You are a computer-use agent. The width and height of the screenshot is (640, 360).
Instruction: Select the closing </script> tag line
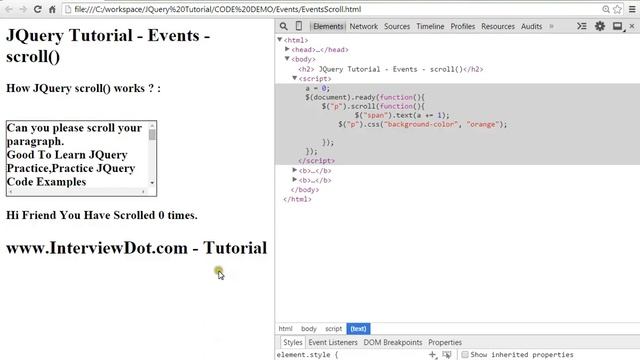coord(316,161)
